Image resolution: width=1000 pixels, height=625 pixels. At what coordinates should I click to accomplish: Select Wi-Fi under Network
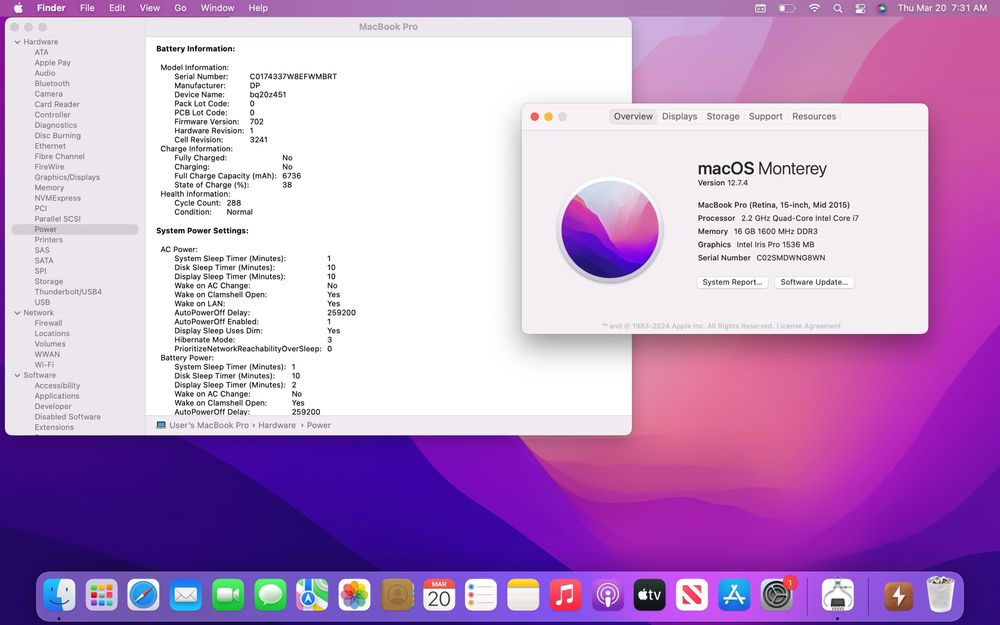click(x=44, y=365)
